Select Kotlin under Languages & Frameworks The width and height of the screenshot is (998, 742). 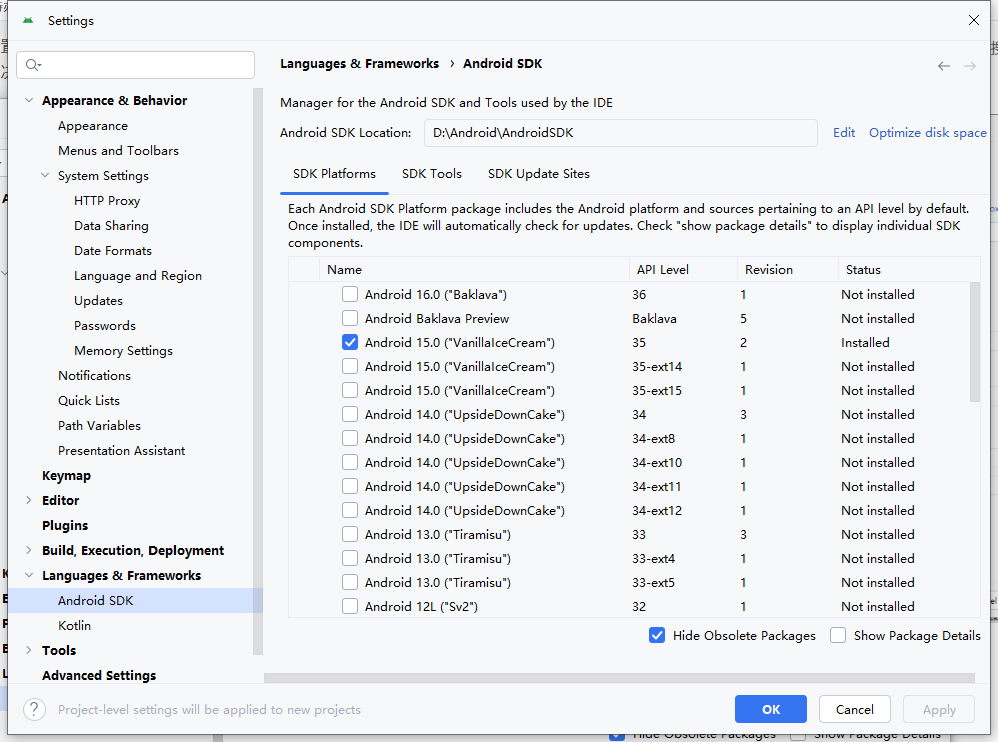(74, 626)
